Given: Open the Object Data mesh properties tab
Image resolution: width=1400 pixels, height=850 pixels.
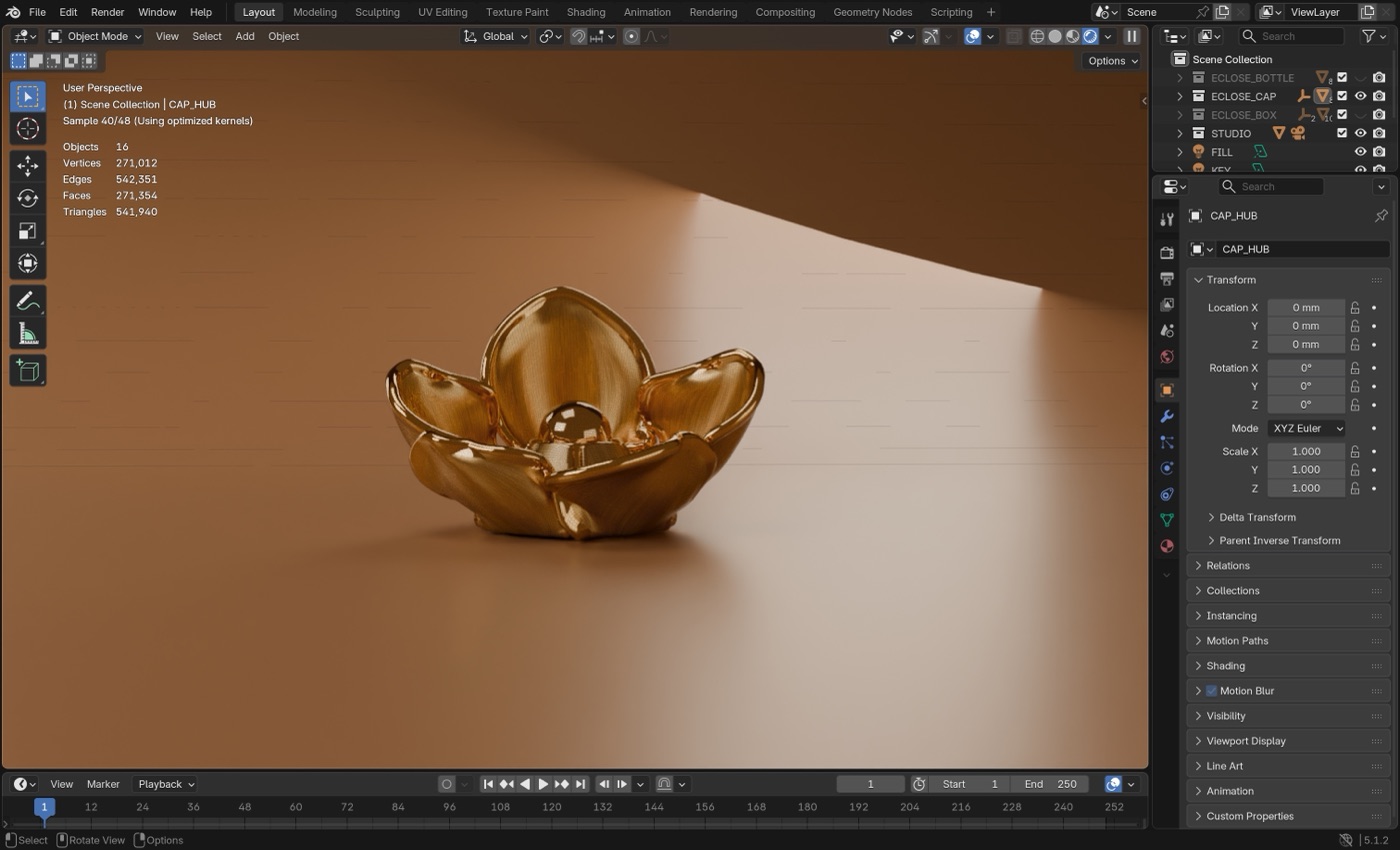Looking at the screenshot, I should tap(1166, 520).
